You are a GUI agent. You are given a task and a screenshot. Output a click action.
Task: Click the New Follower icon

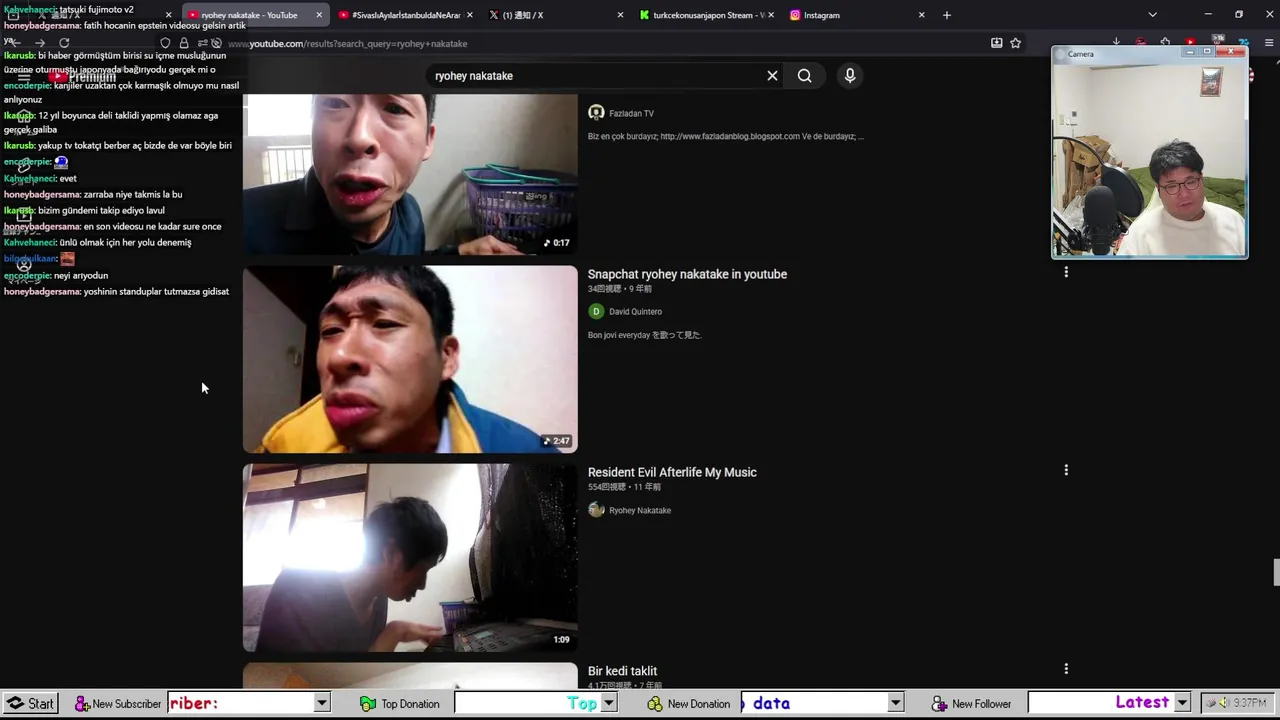[x=939, y=704]
